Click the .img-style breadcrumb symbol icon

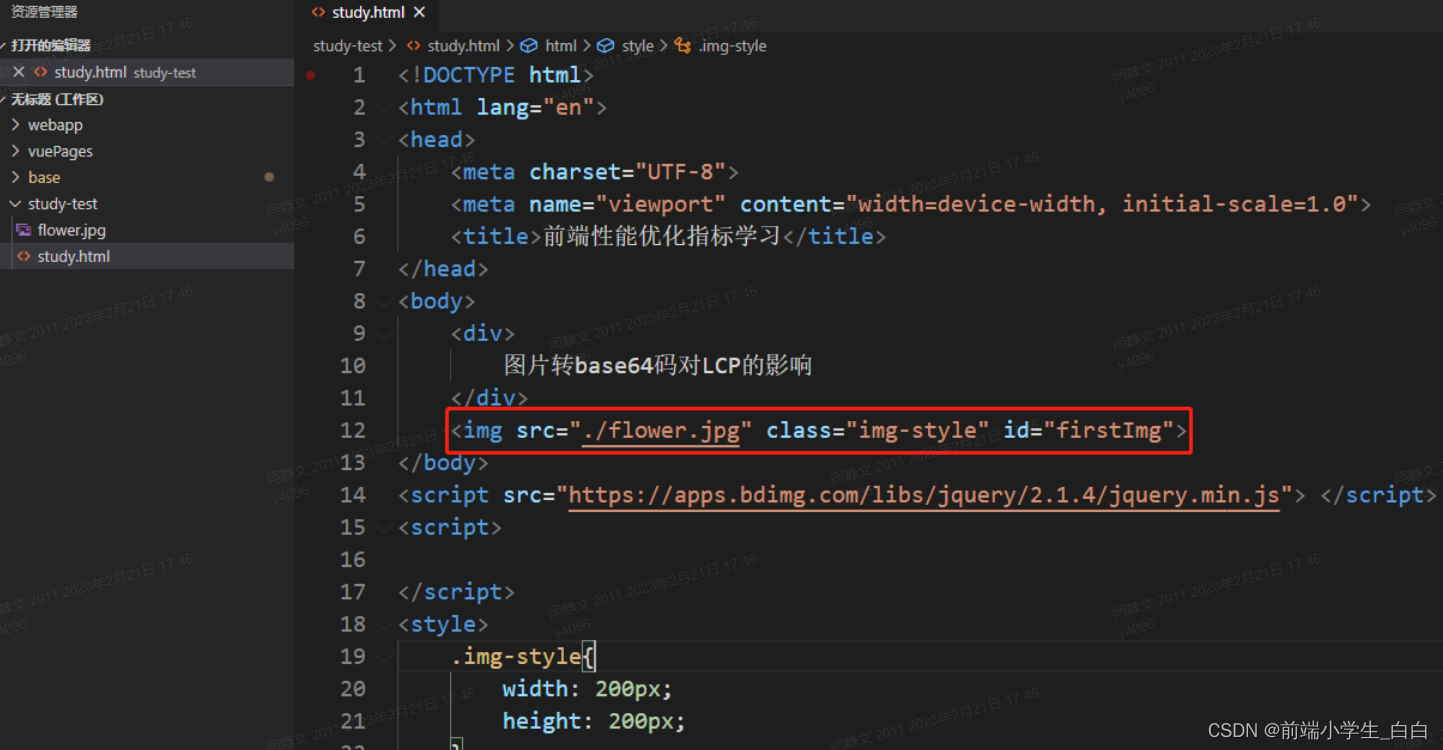click(683, 46)
